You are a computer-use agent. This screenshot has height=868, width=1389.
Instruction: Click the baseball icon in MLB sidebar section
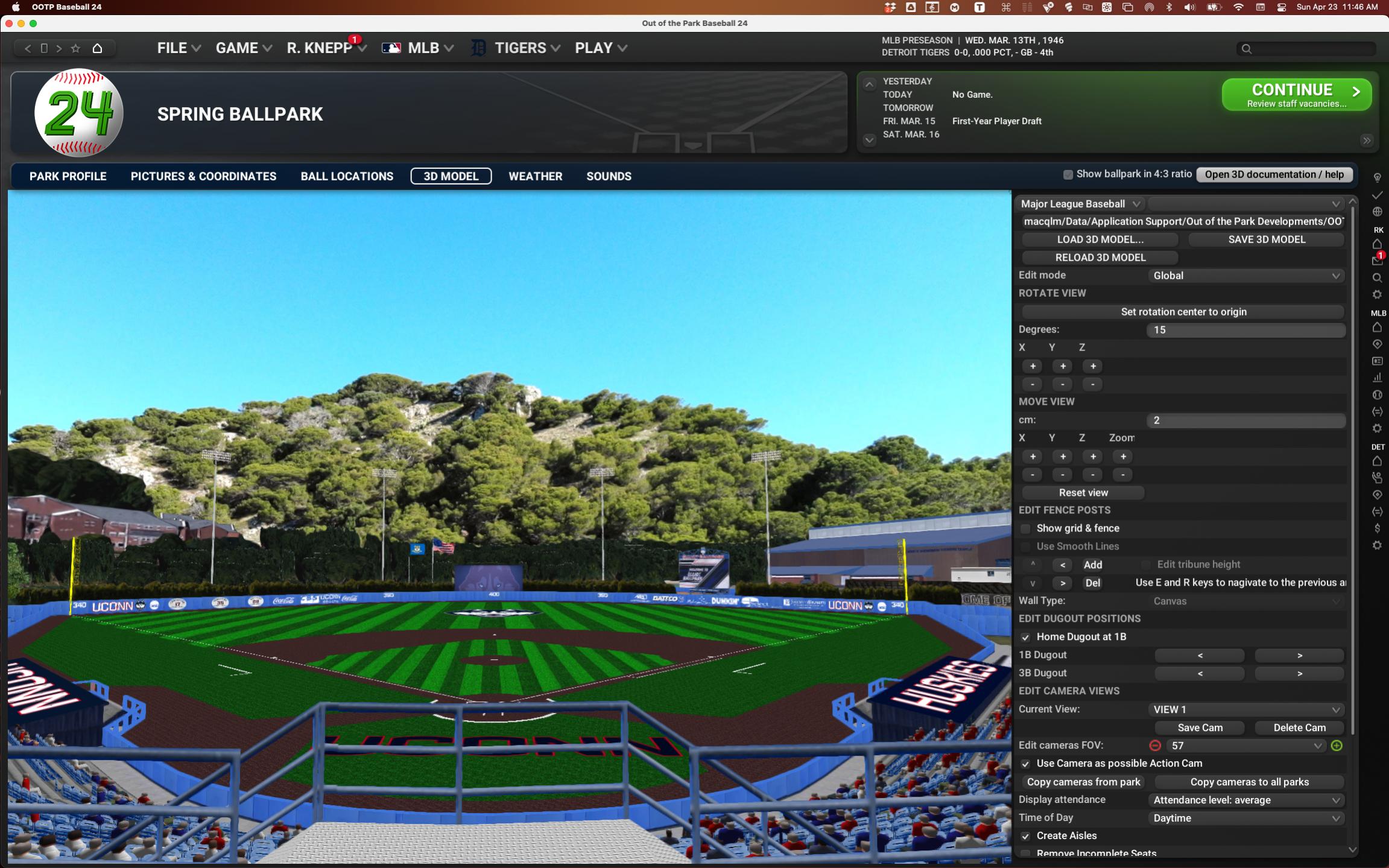[1377, 395]
